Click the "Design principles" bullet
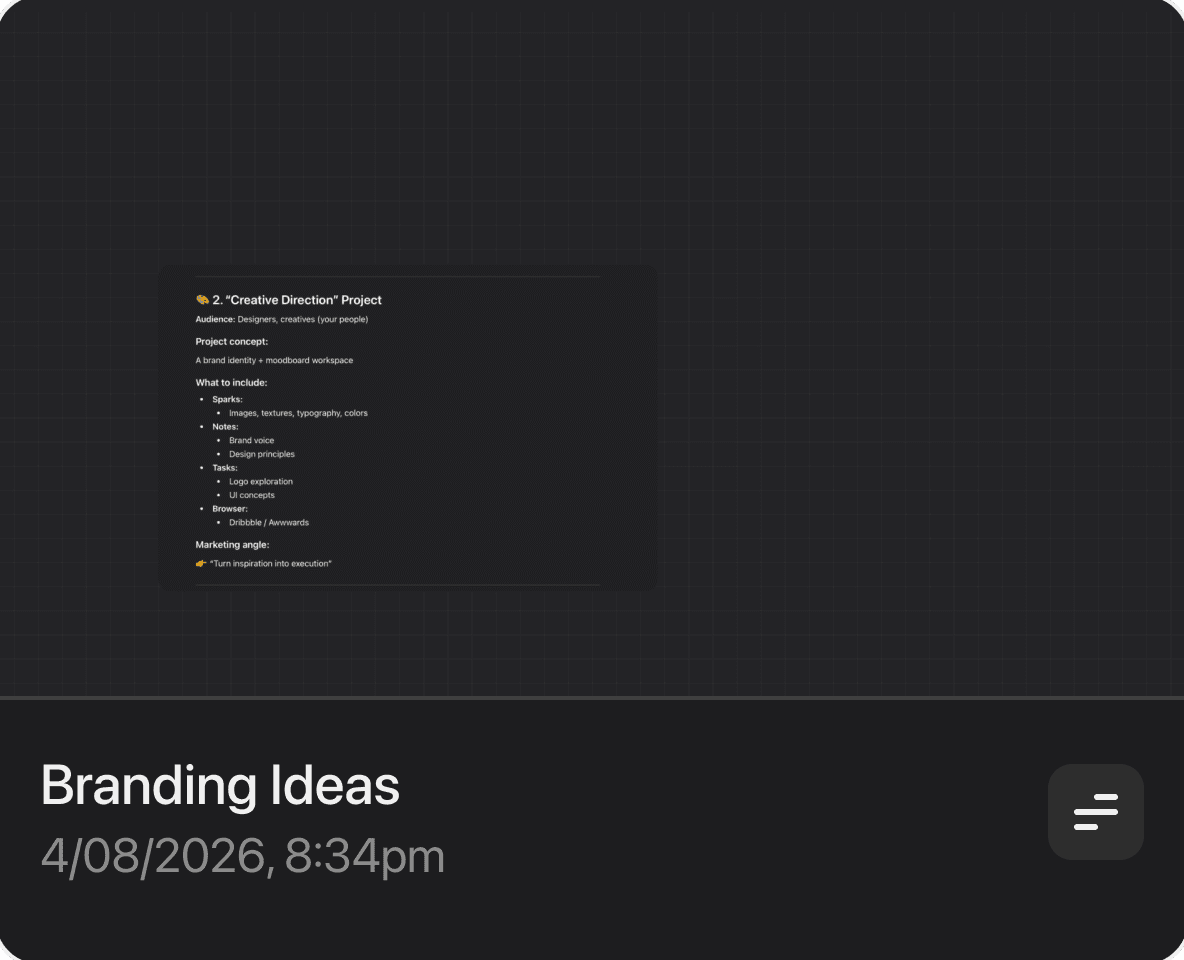 point(262,454)
